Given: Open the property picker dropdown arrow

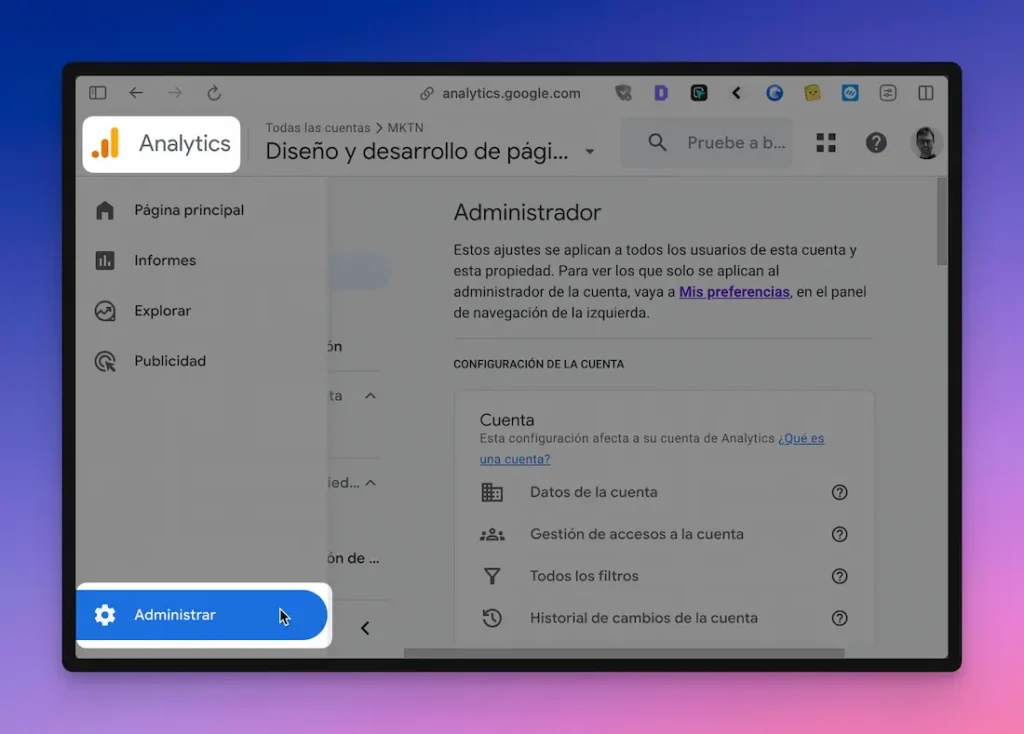Looking at the screenshot, I should coord(589,151).
